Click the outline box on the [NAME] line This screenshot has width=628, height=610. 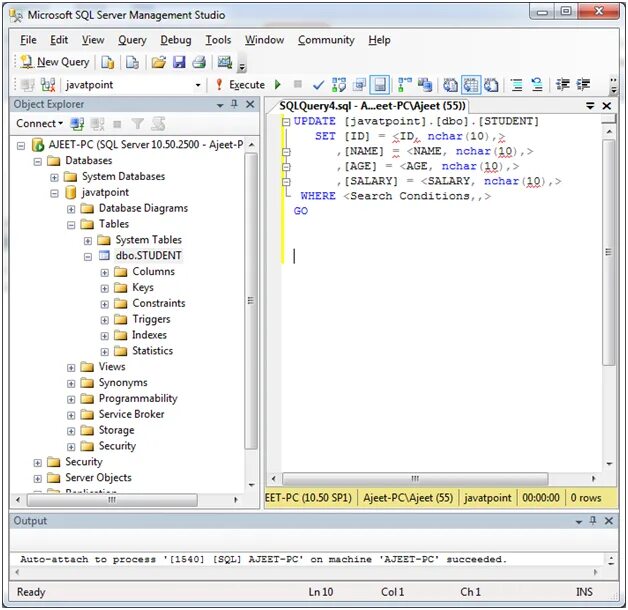coord(286,152)
